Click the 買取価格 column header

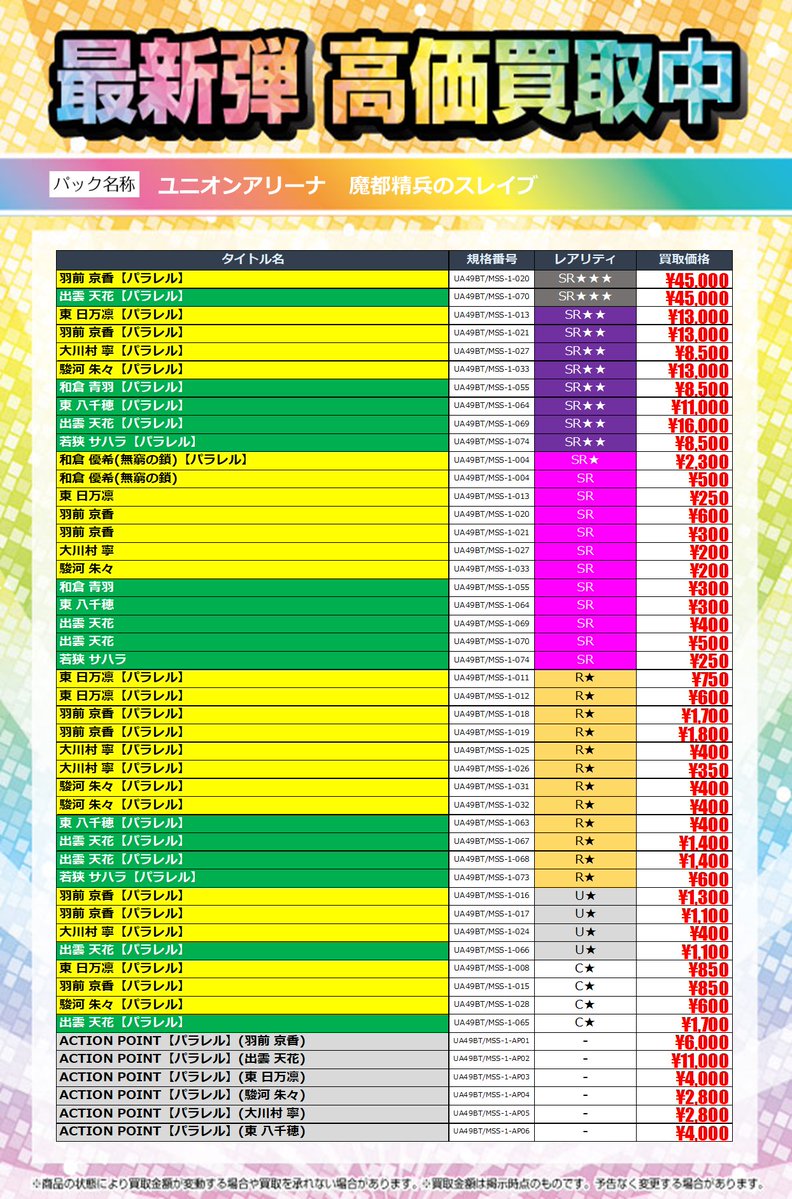point(684,259)
